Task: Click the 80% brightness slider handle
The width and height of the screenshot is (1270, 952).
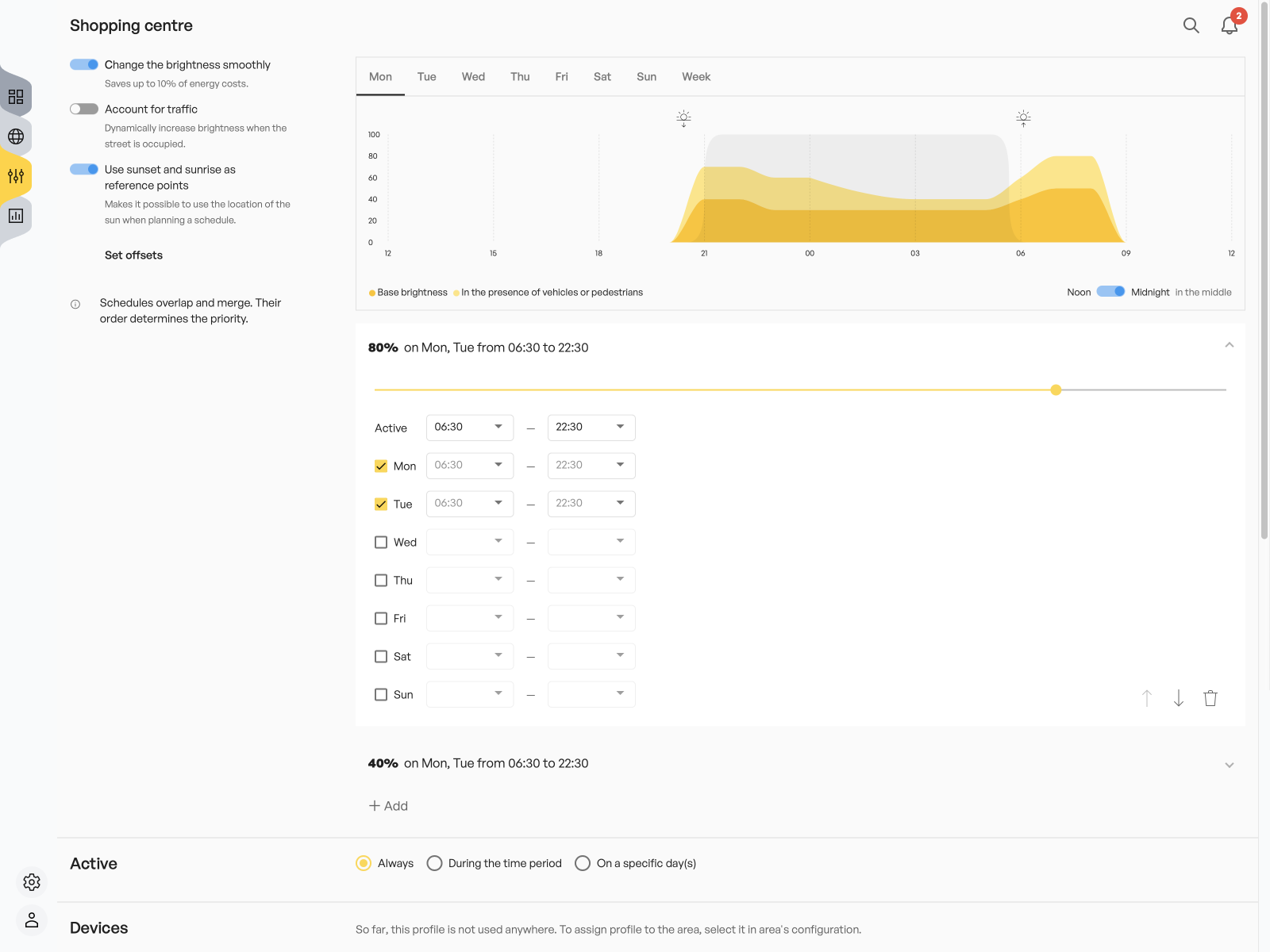Action: [x=1056, y=390]
